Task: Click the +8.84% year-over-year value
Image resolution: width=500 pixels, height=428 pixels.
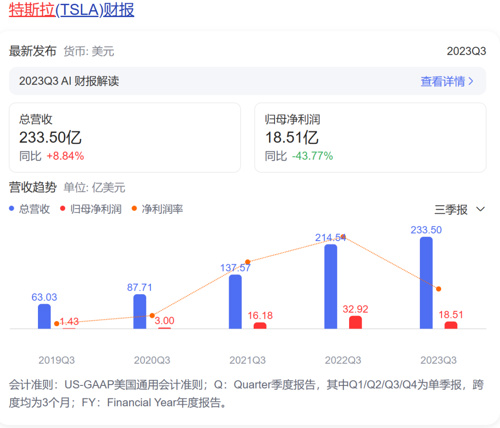Action: click(65, 156)
